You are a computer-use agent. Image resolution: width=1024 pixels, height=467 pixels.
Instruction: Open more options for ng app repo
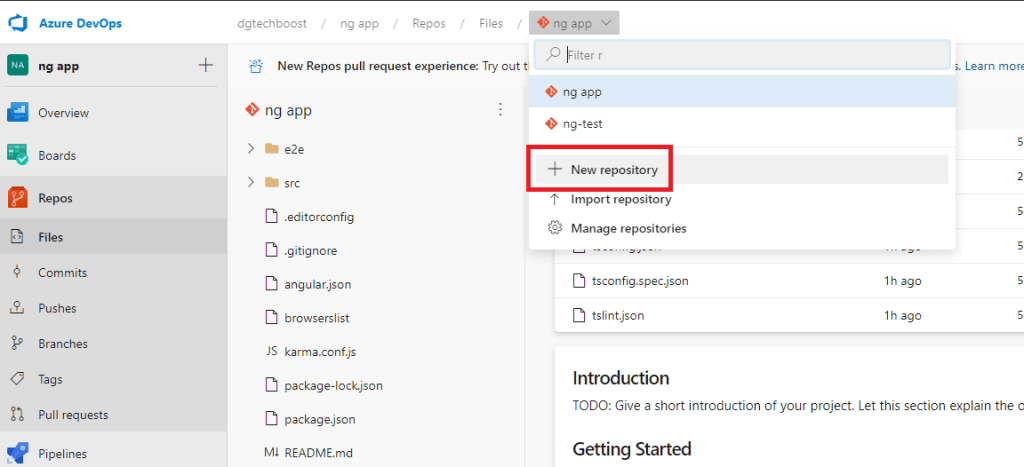[500, 110]
